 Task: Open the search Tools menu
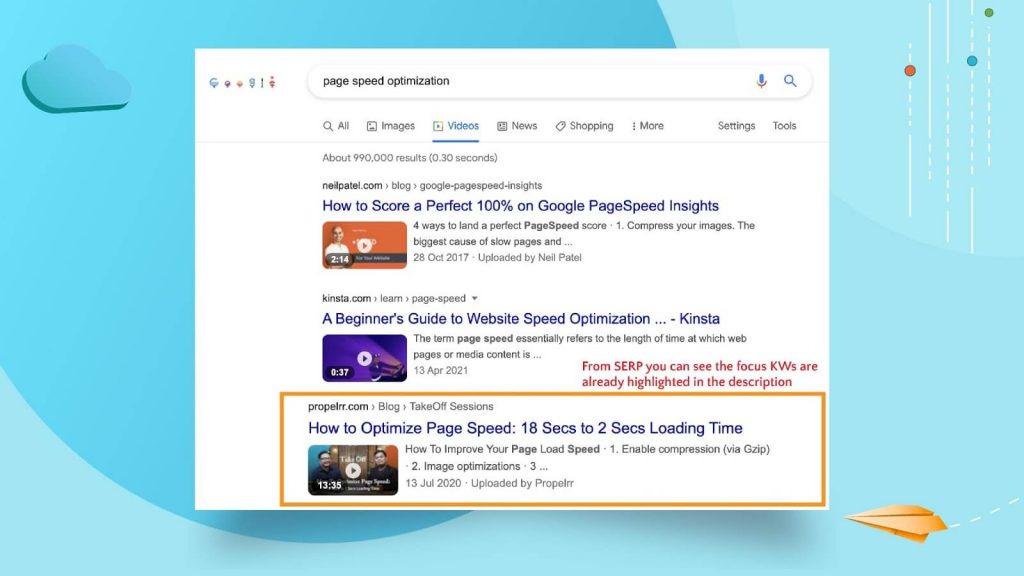[x=784, y=126]
